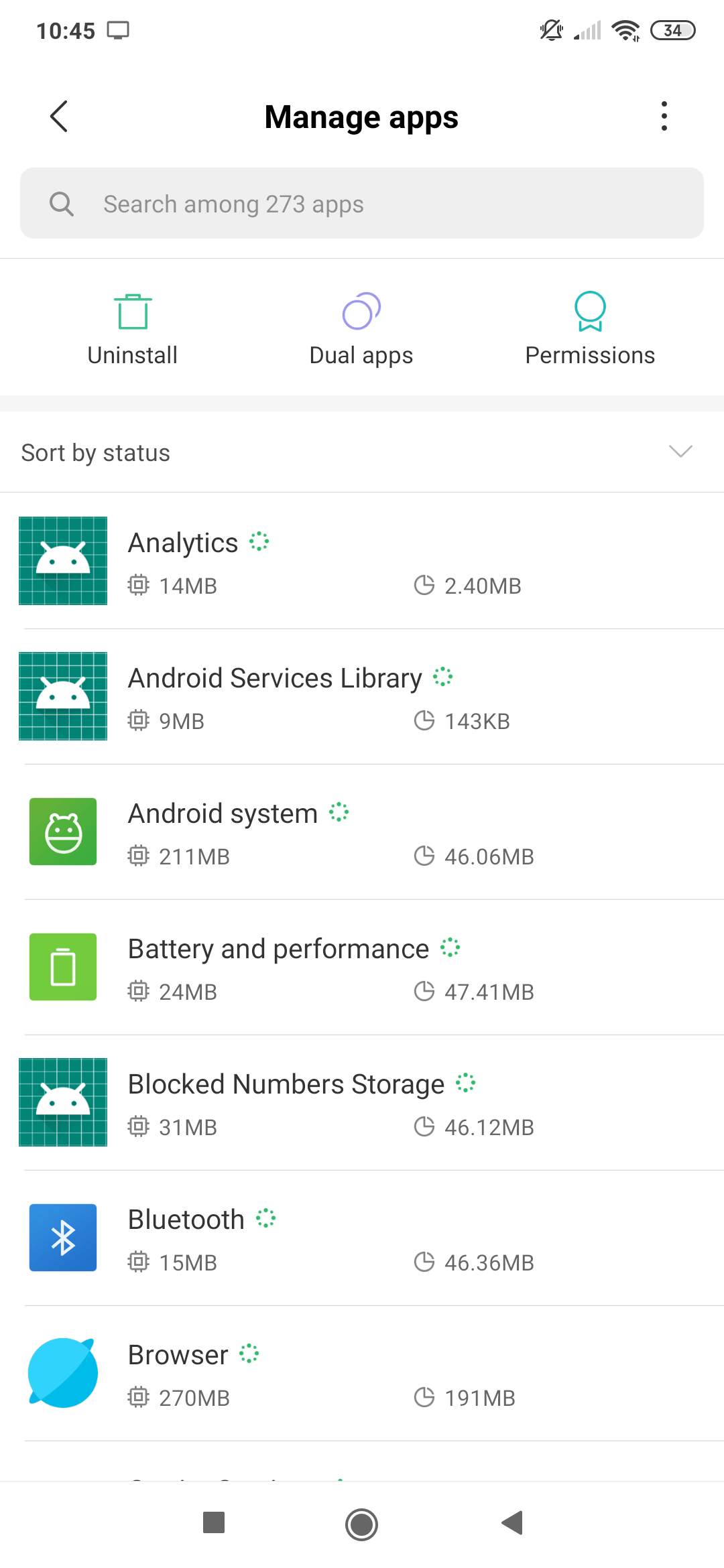Tap the back arrow icon
This screenshot has height=1568, width=724.
tap(59, 117)
